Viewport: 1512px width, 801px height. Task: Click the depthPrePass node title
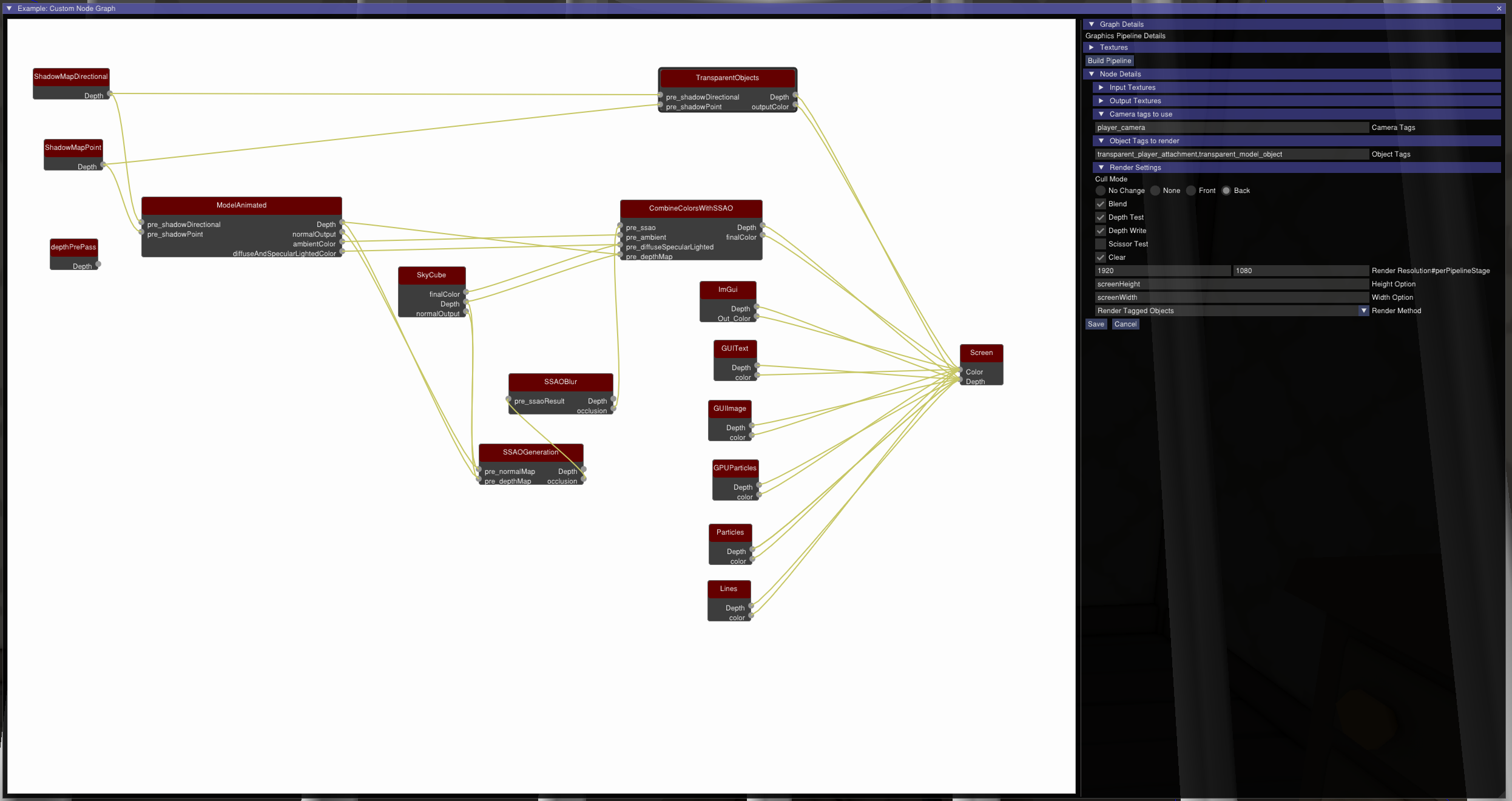click(73, 247)
